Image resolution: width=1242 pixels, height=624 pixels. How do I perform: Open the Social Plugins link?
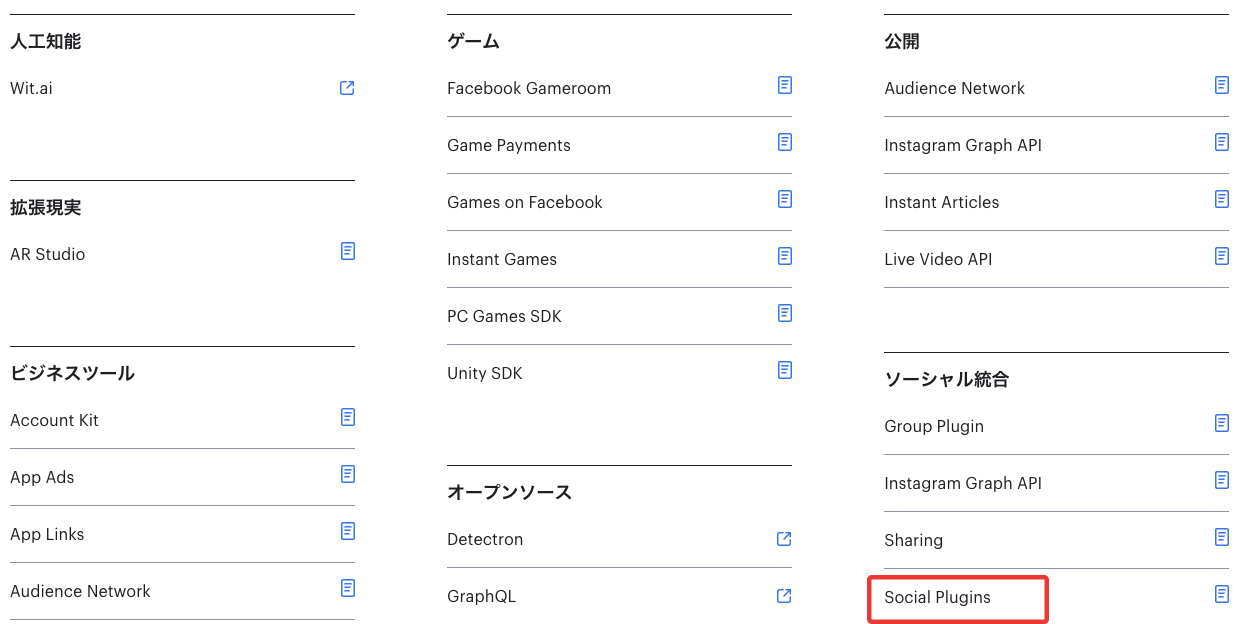(937, 598)
